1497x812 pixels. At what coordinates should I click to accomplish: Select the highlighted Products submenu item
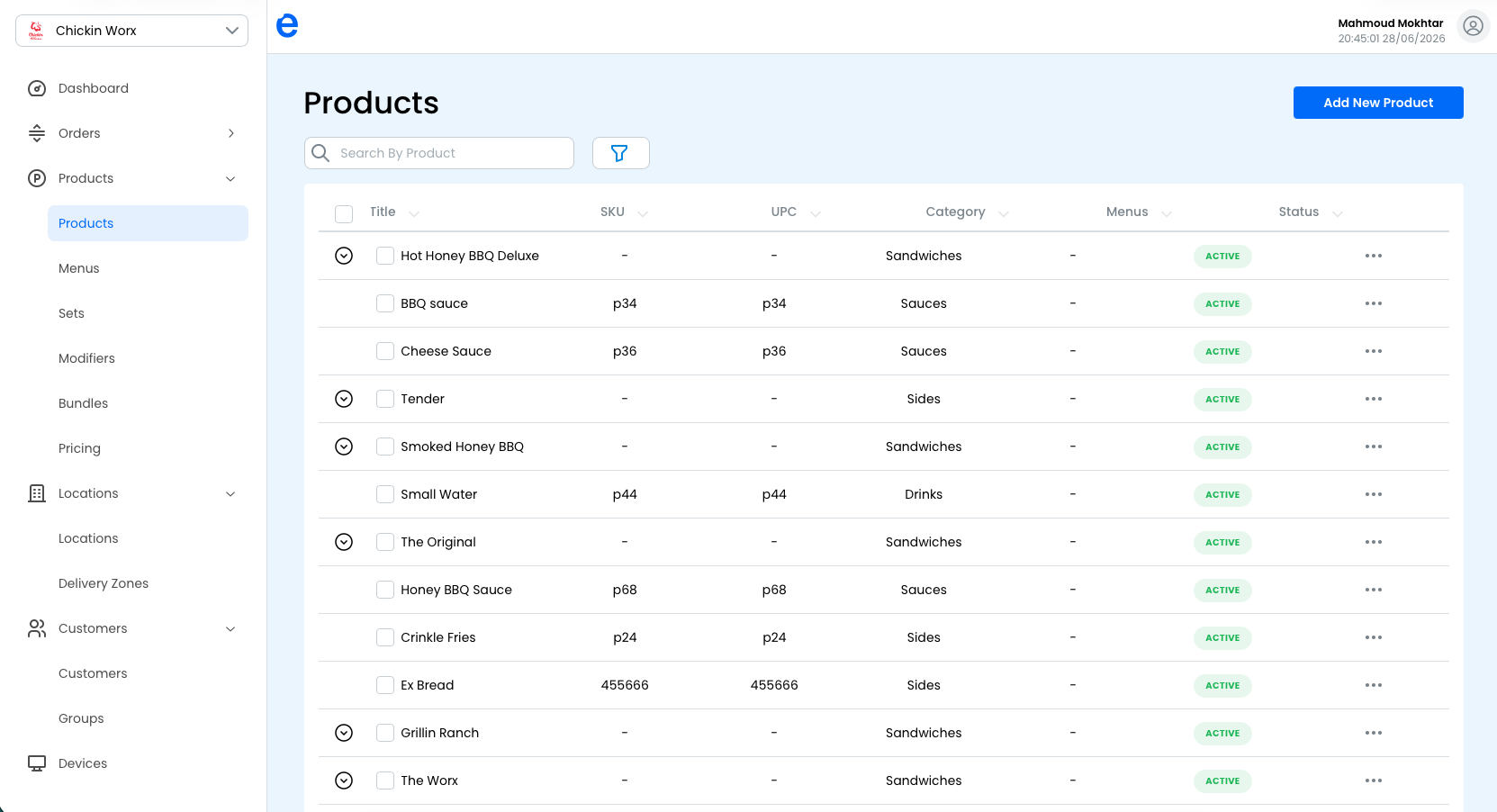148,223
